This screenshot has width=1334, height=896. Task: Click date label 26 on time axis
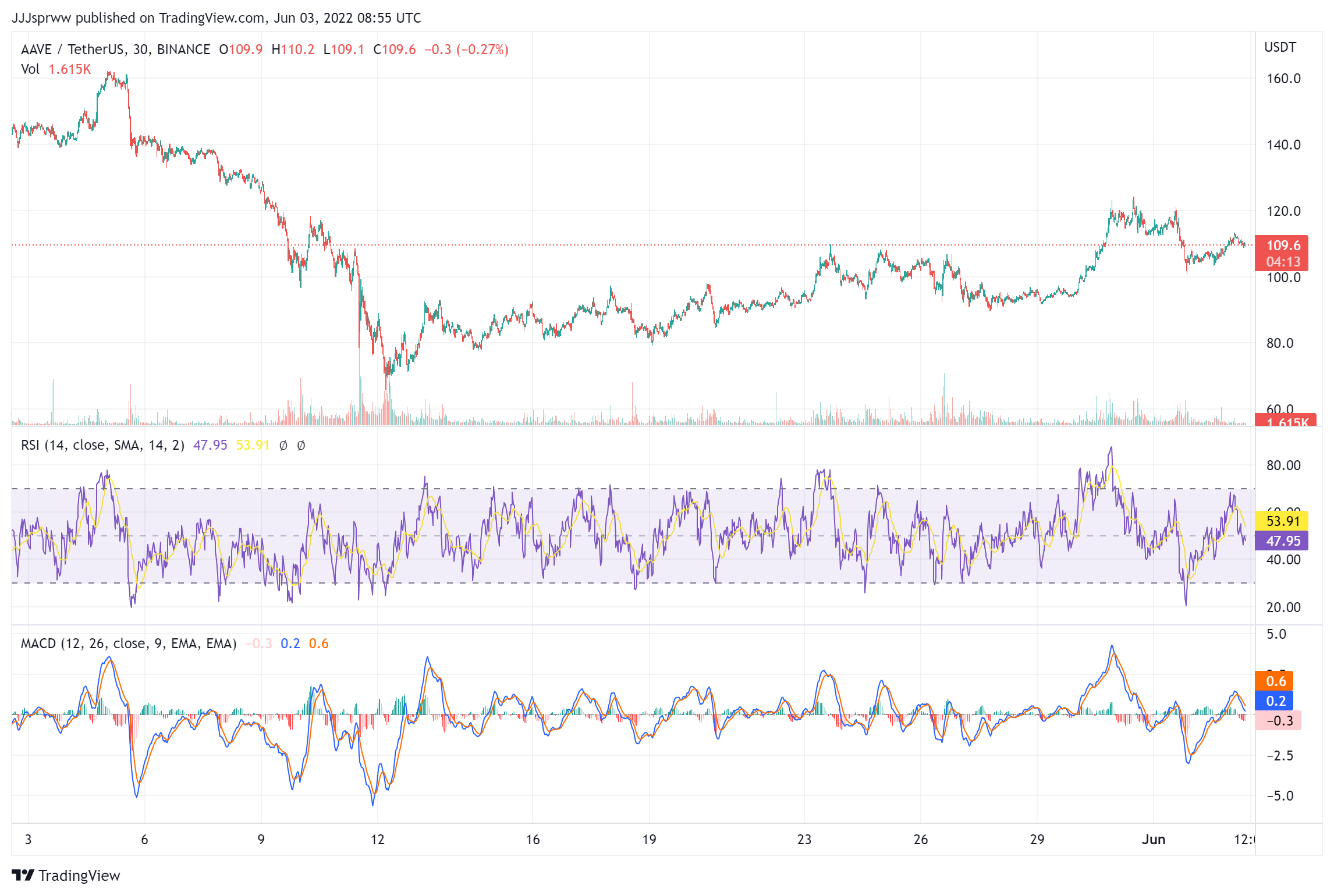pos(921,840)
